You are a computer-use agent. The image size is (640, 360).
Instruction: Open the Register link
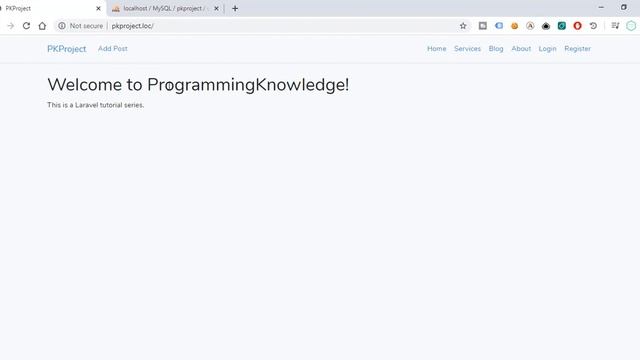578,49
